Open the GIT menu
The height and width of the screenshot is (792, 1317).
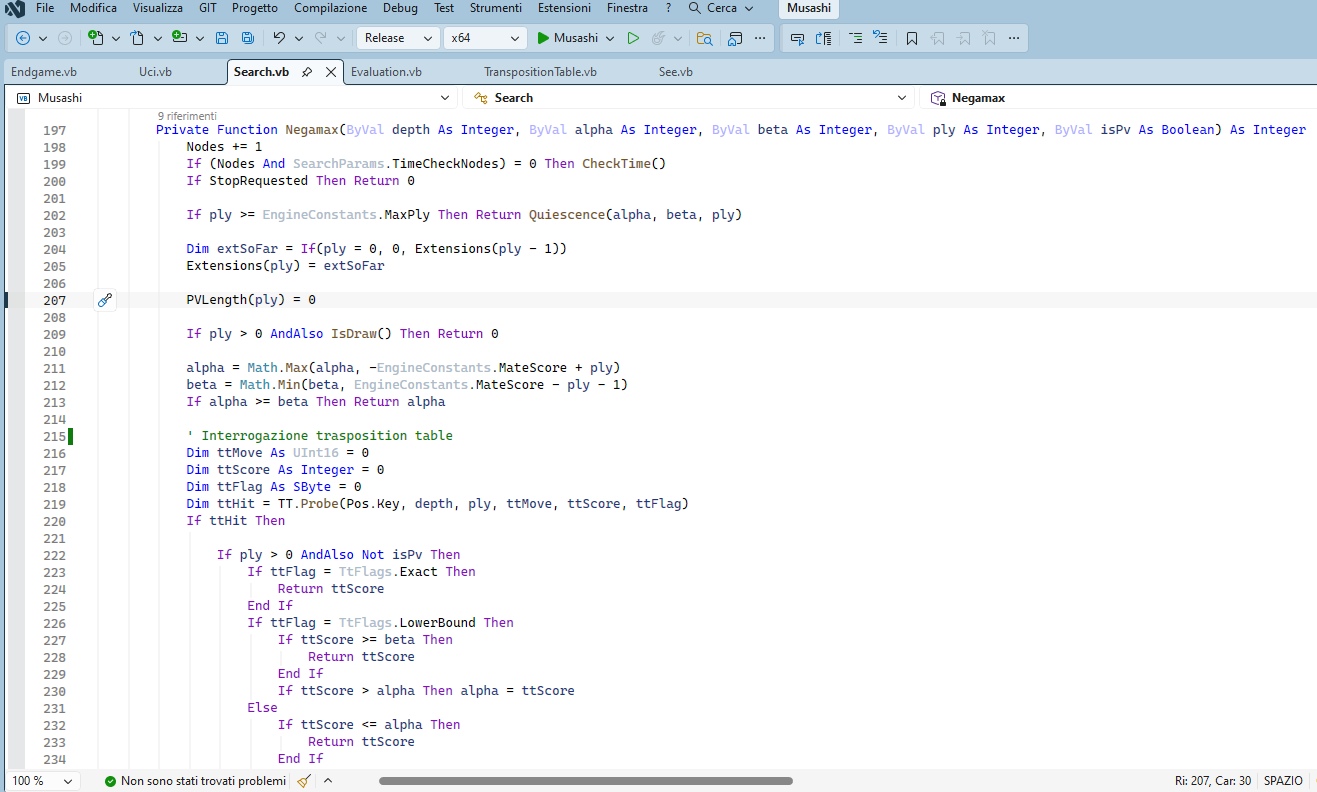point(208,8)
